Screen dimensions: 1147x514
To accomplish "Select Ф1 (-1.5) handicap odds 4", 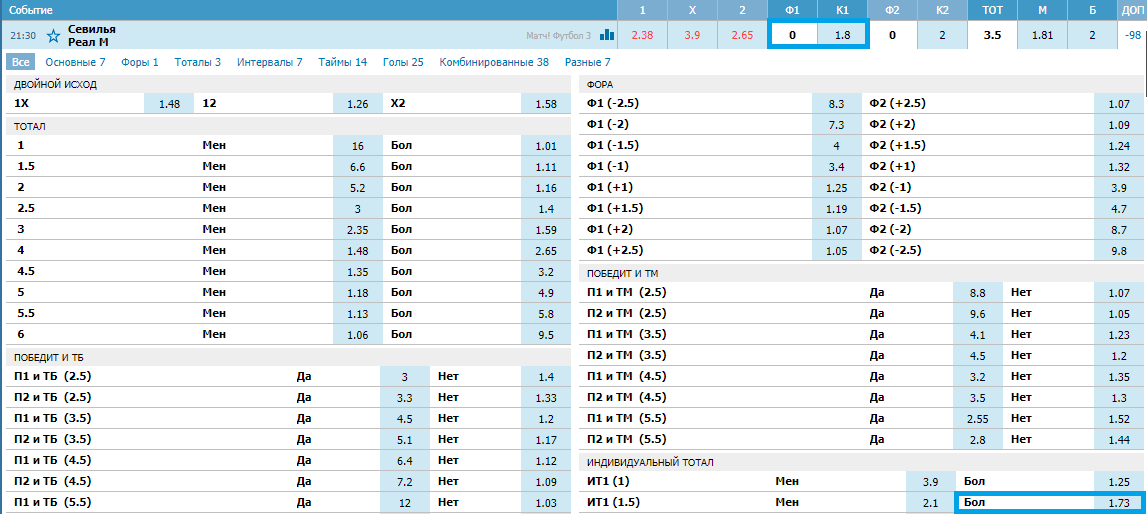I will point(837,145).
